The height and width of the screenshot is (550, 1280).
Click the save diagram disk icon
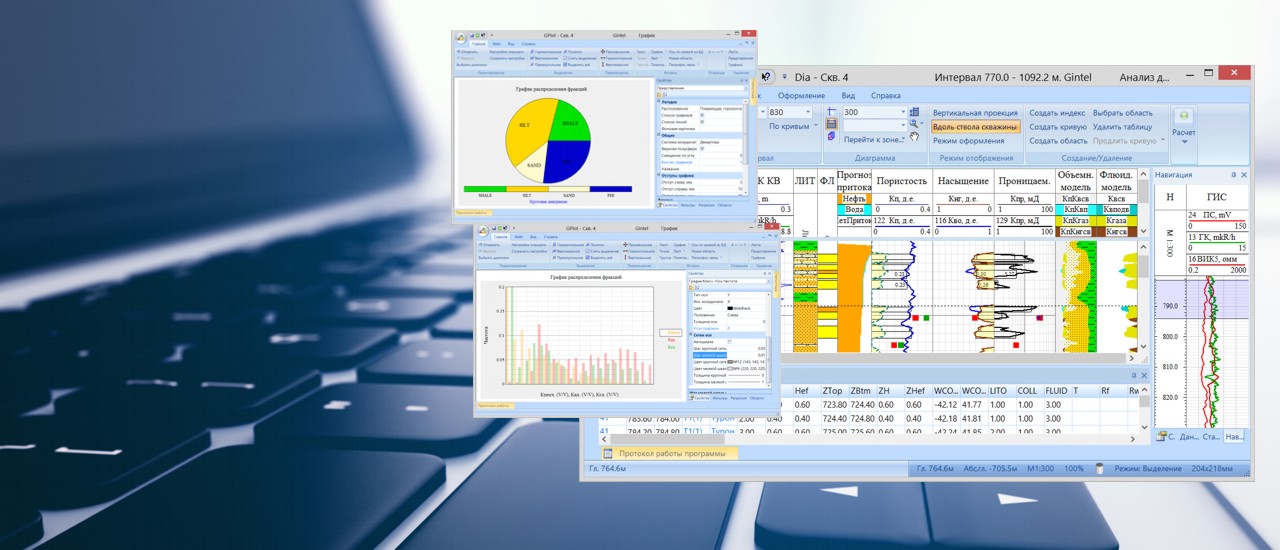[831, 124]
